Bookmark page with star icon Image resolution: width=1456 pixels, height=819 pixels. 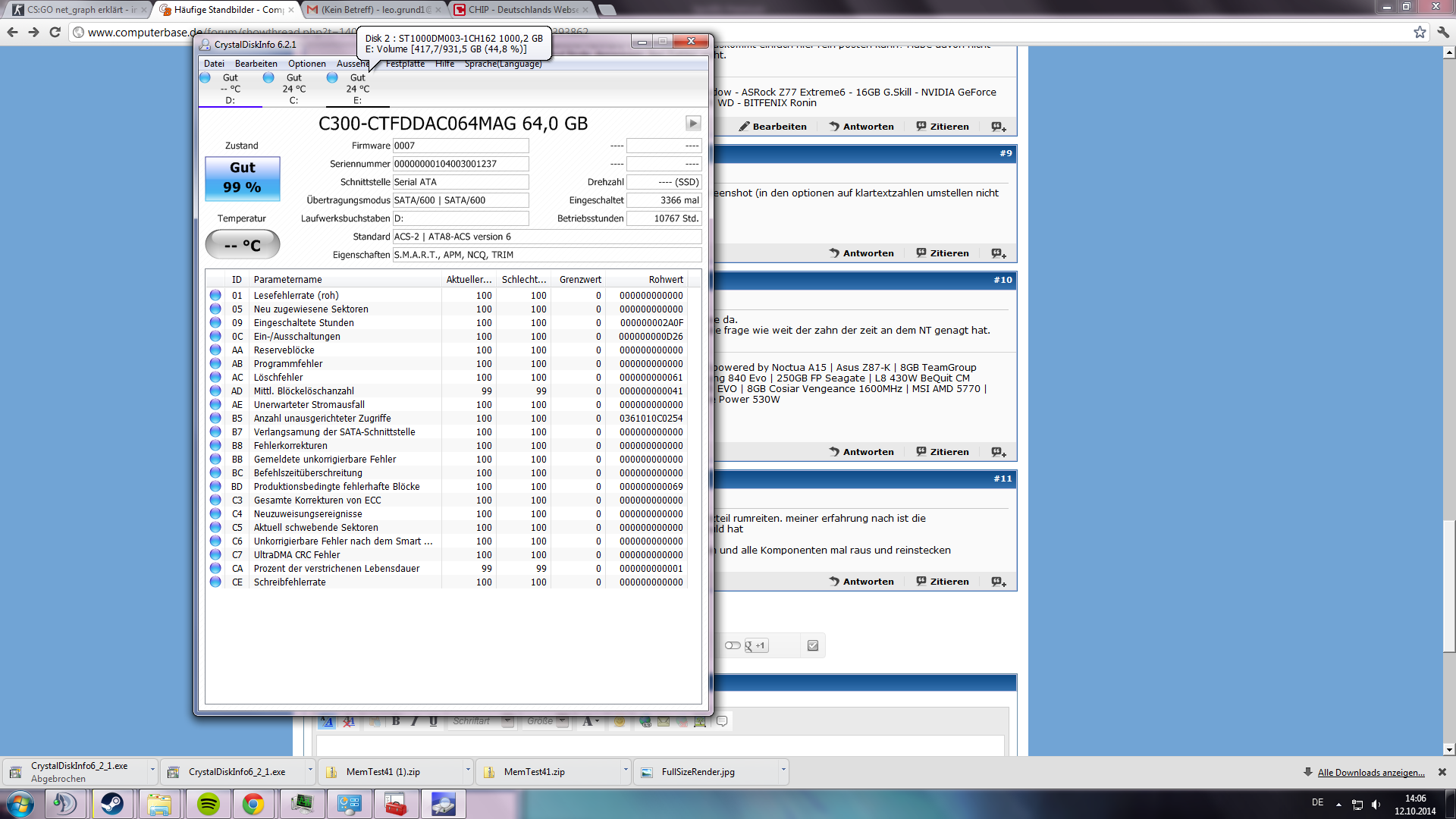pyautogui.click(x=1420, y=32)
